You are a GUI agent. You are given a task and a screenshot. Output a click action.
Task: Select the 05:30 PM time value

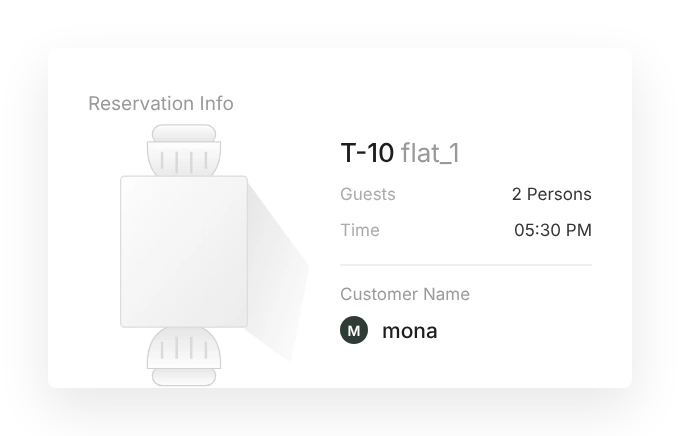[x=553, y=230]
